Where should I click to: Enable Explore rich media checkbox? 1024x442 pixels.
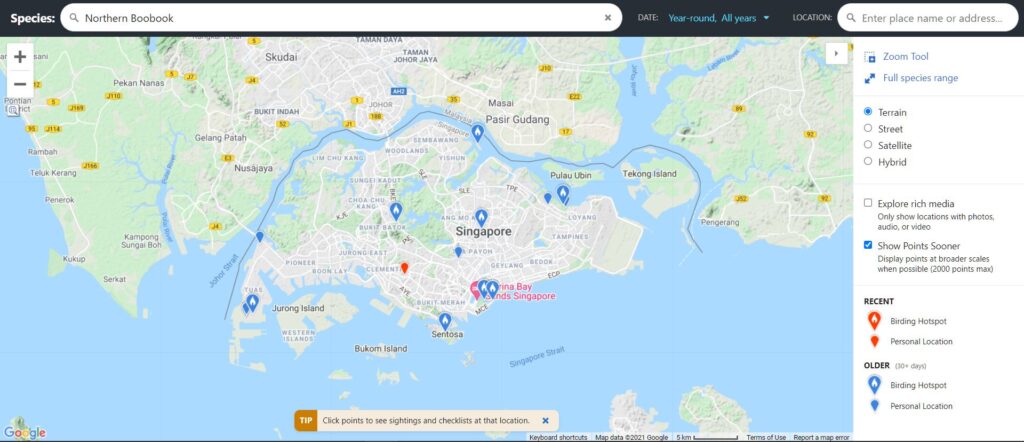tap(868, 203)
